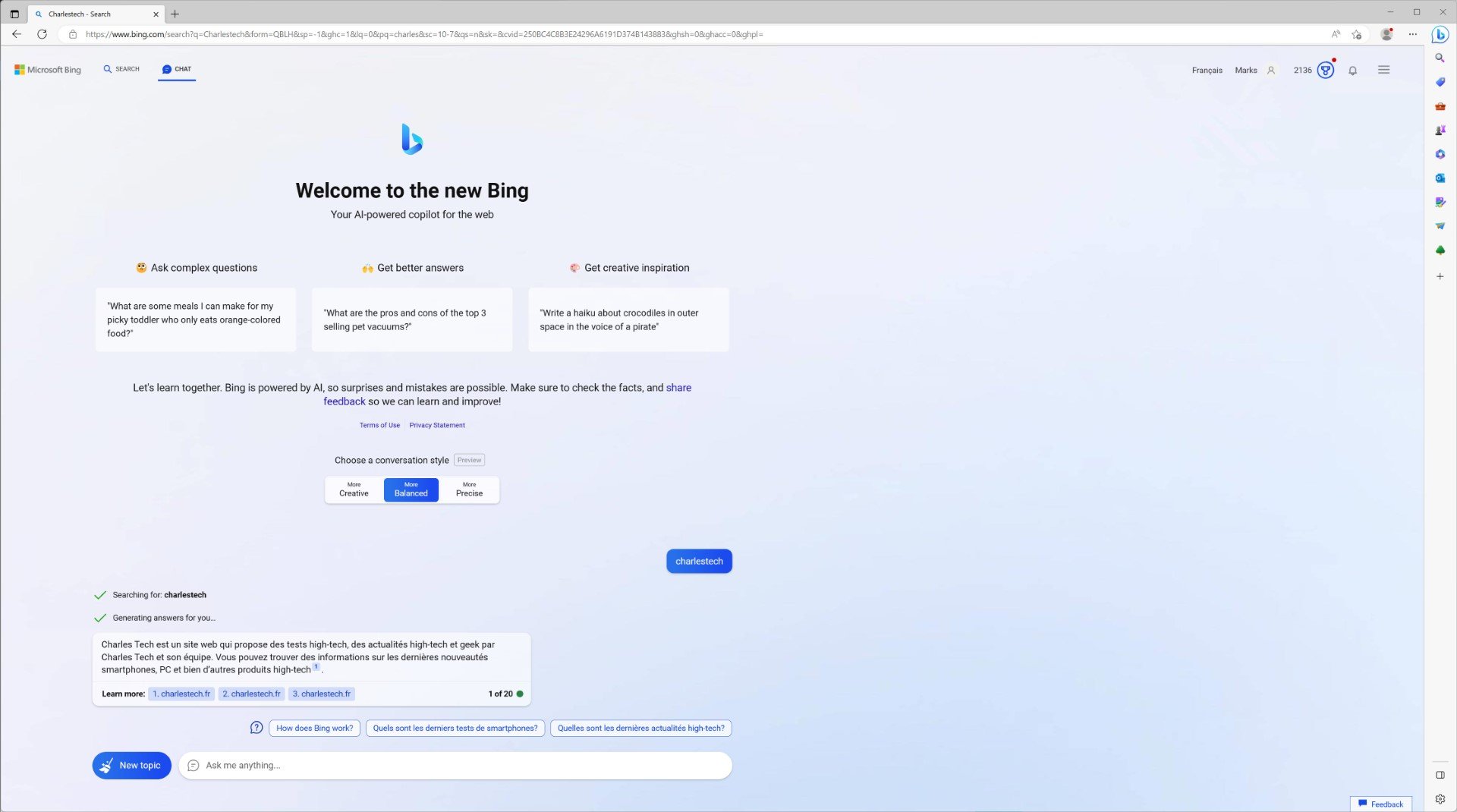Open Edge settings and more menu
Screen dimensions: 1457x812
(x=1412, y=34)
